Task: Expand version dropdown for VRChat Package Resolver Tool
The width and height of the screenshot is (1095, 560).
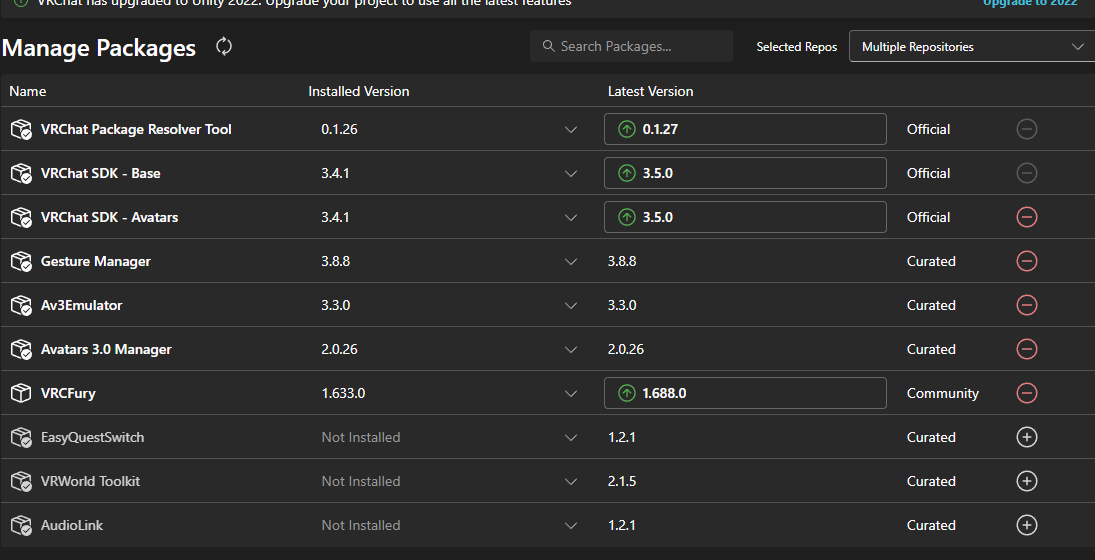Action: coord(571,129)
